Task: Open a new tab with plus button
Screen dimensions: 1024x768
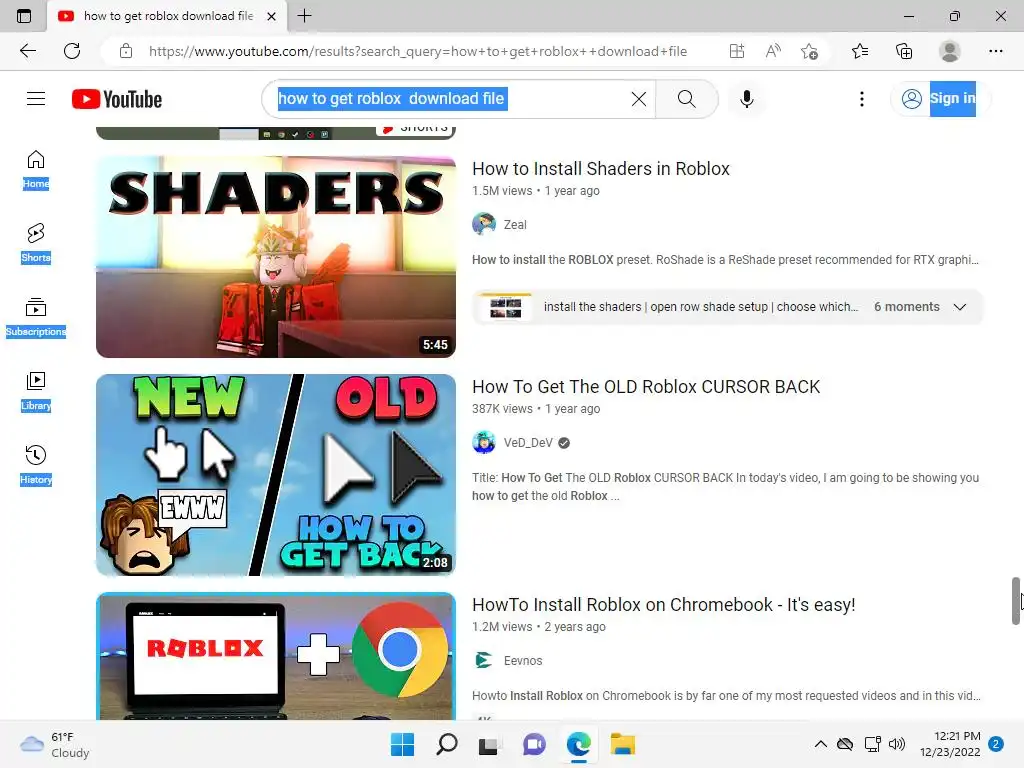Action: [x=304, y=16]
